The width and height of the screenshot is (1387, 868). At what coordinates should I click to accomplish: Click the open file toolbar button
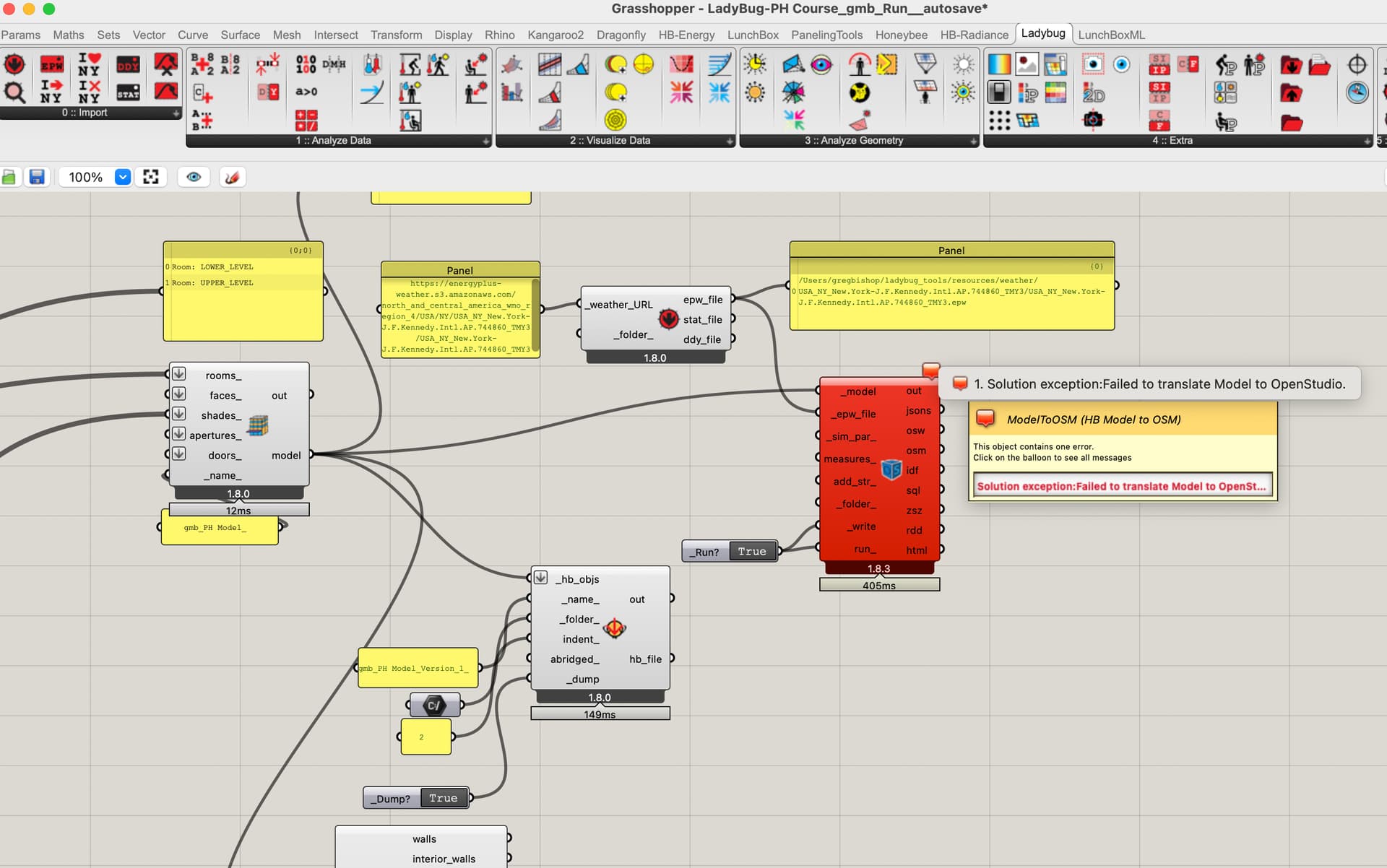[9, 177]
